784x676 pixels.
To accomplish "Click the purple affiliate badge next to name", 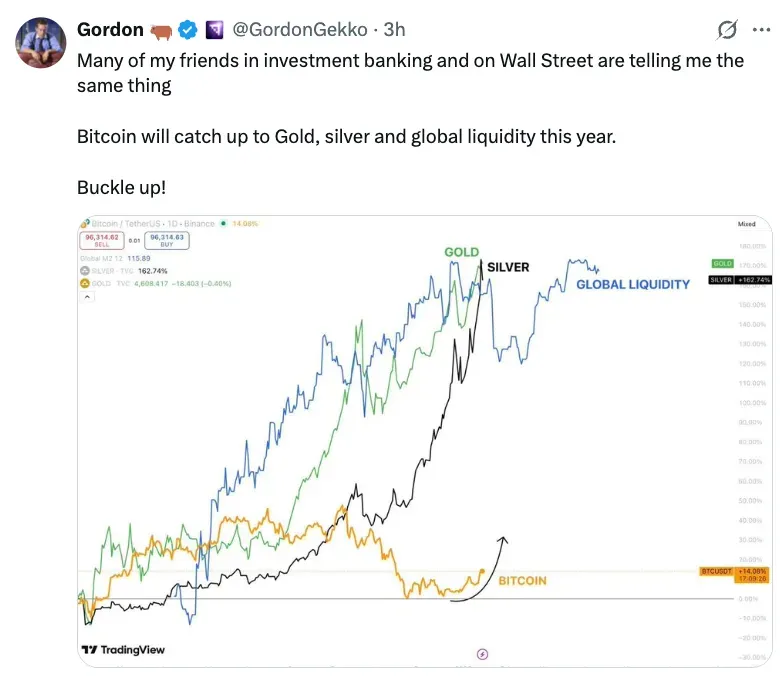I will tap(215, 30).
